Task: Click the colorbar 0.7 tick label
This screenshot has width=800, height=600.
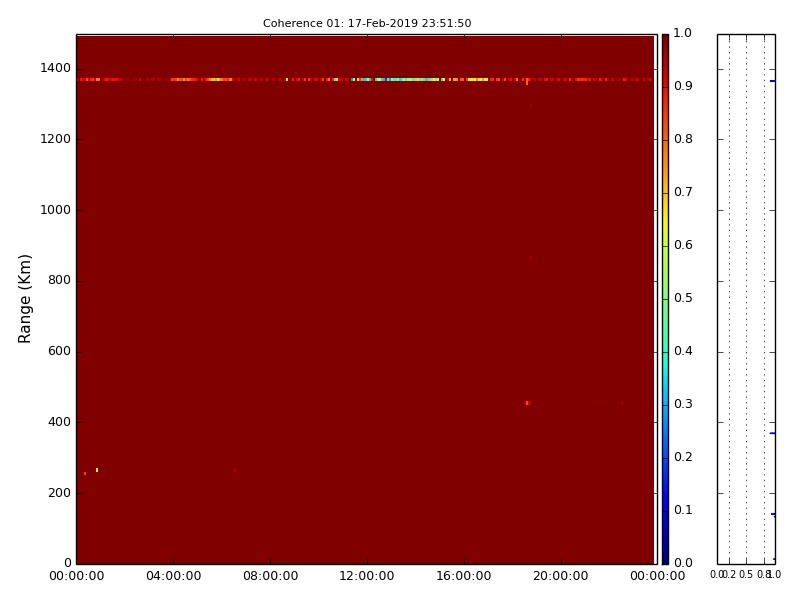Action: pyautogui.click(x=683, y=192)
